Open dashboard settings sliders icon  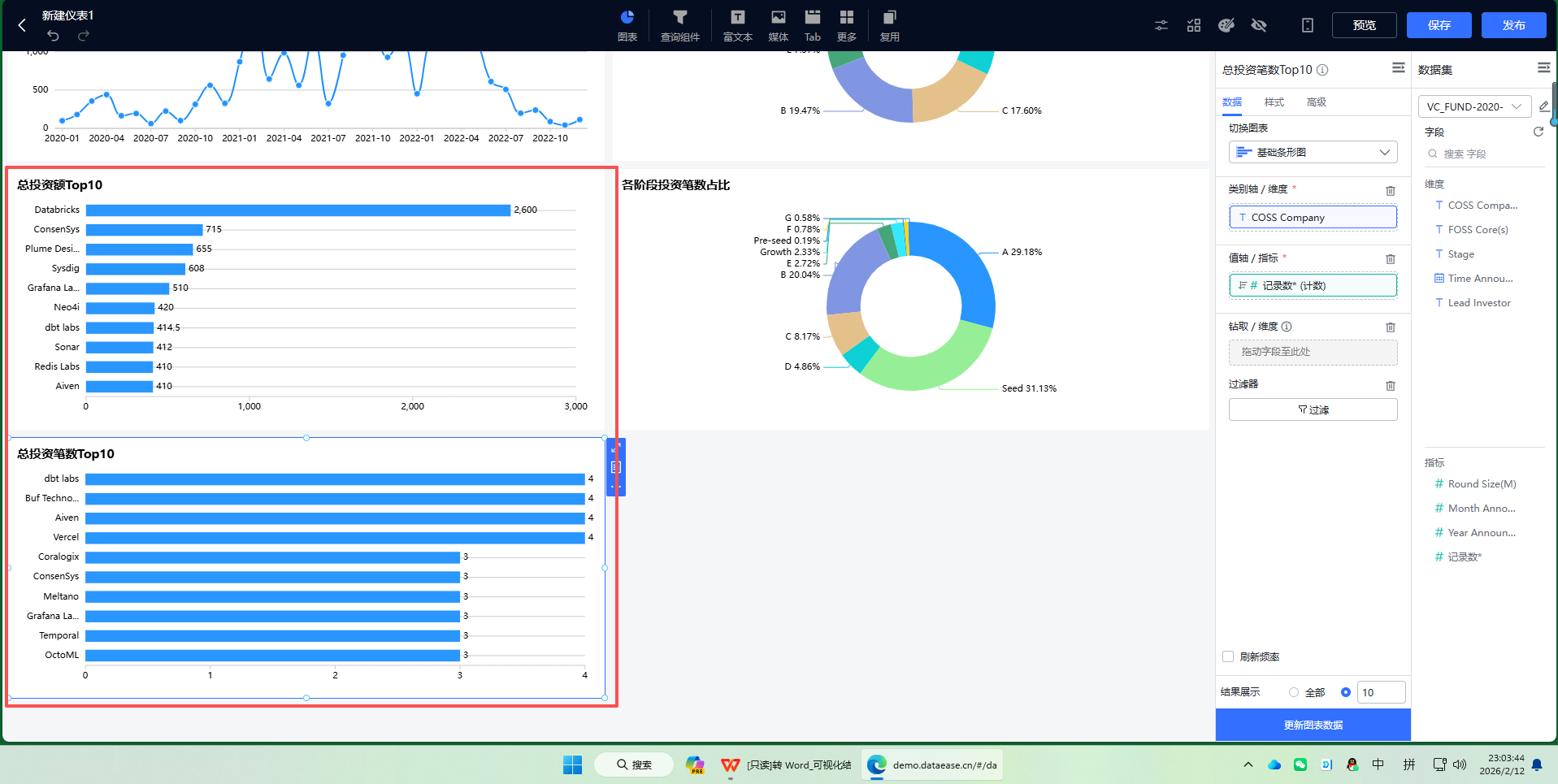tap(1161, 25)
